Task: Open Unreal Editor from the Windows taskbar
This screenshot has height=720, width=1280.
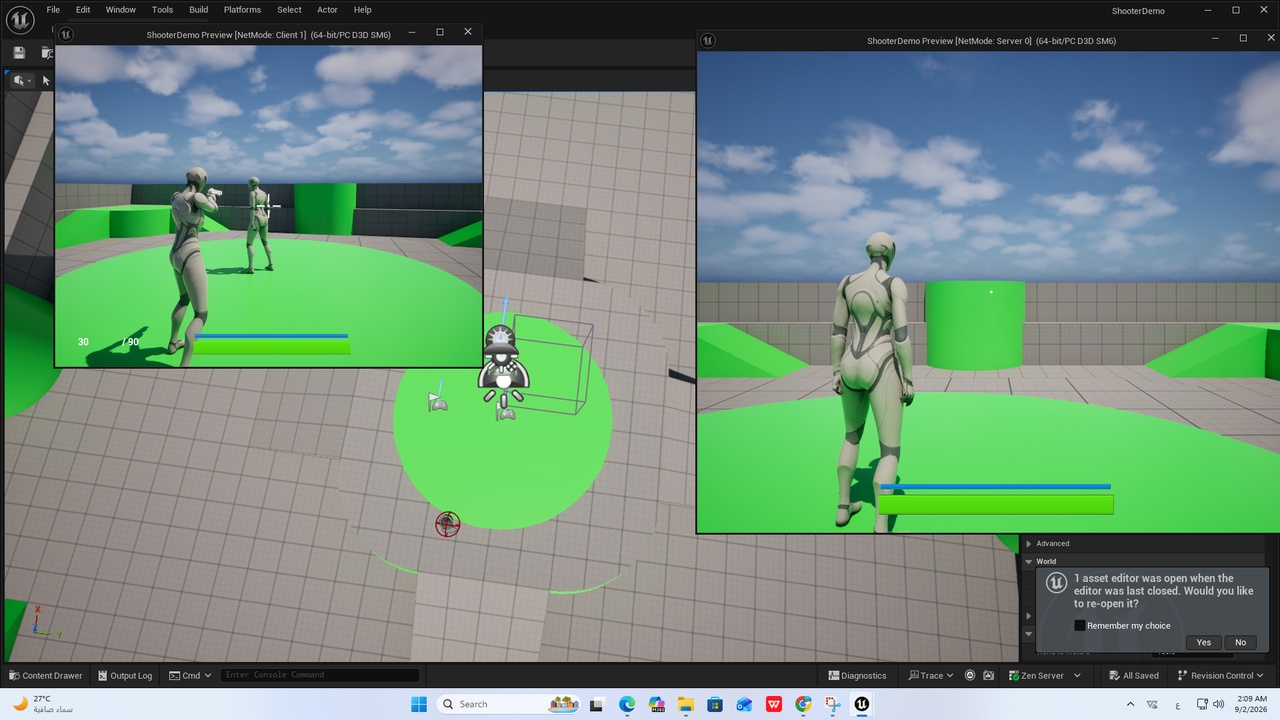Action: 861,704
